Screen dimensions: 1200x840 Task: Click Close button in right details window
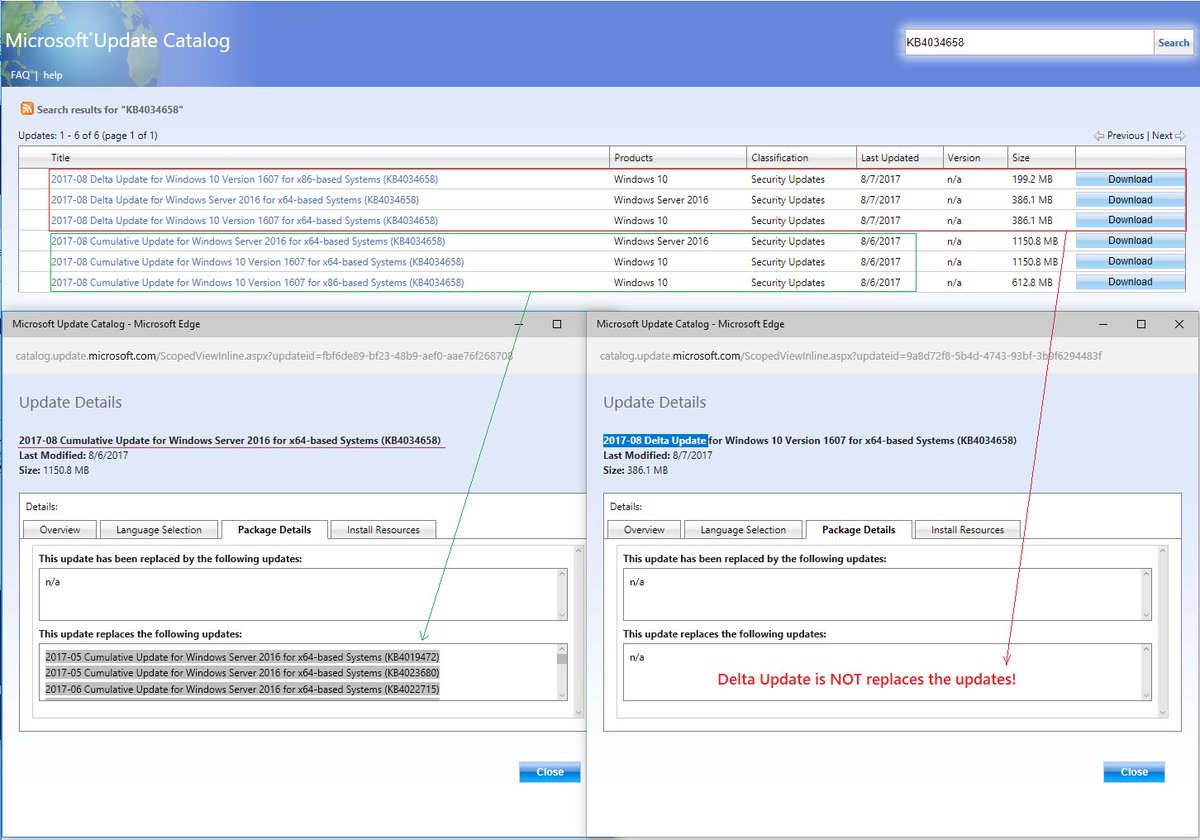[x=1134, y=772]
